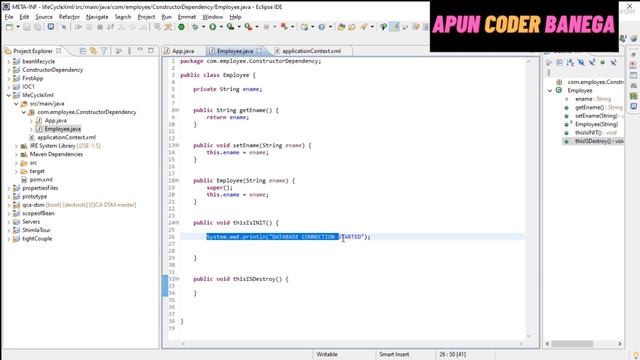Click the Resume debug icon
640x360 pixels.
[78, 27]
